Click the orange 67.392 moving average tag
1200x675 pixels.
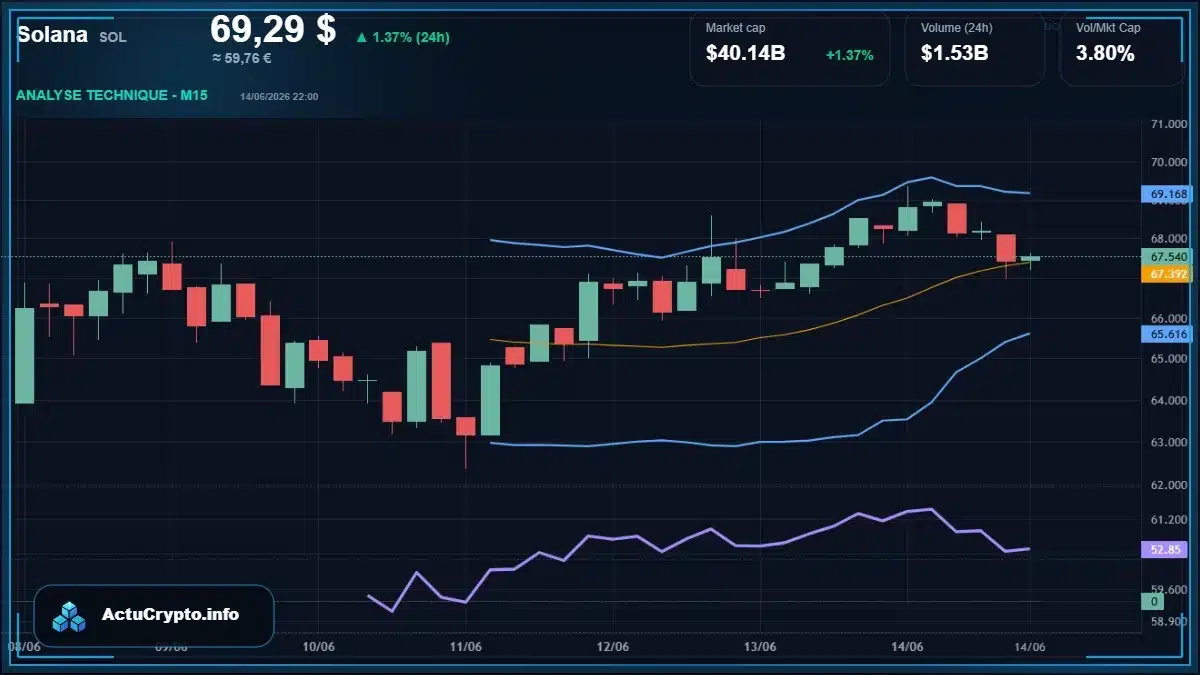tap(1169, 273)
